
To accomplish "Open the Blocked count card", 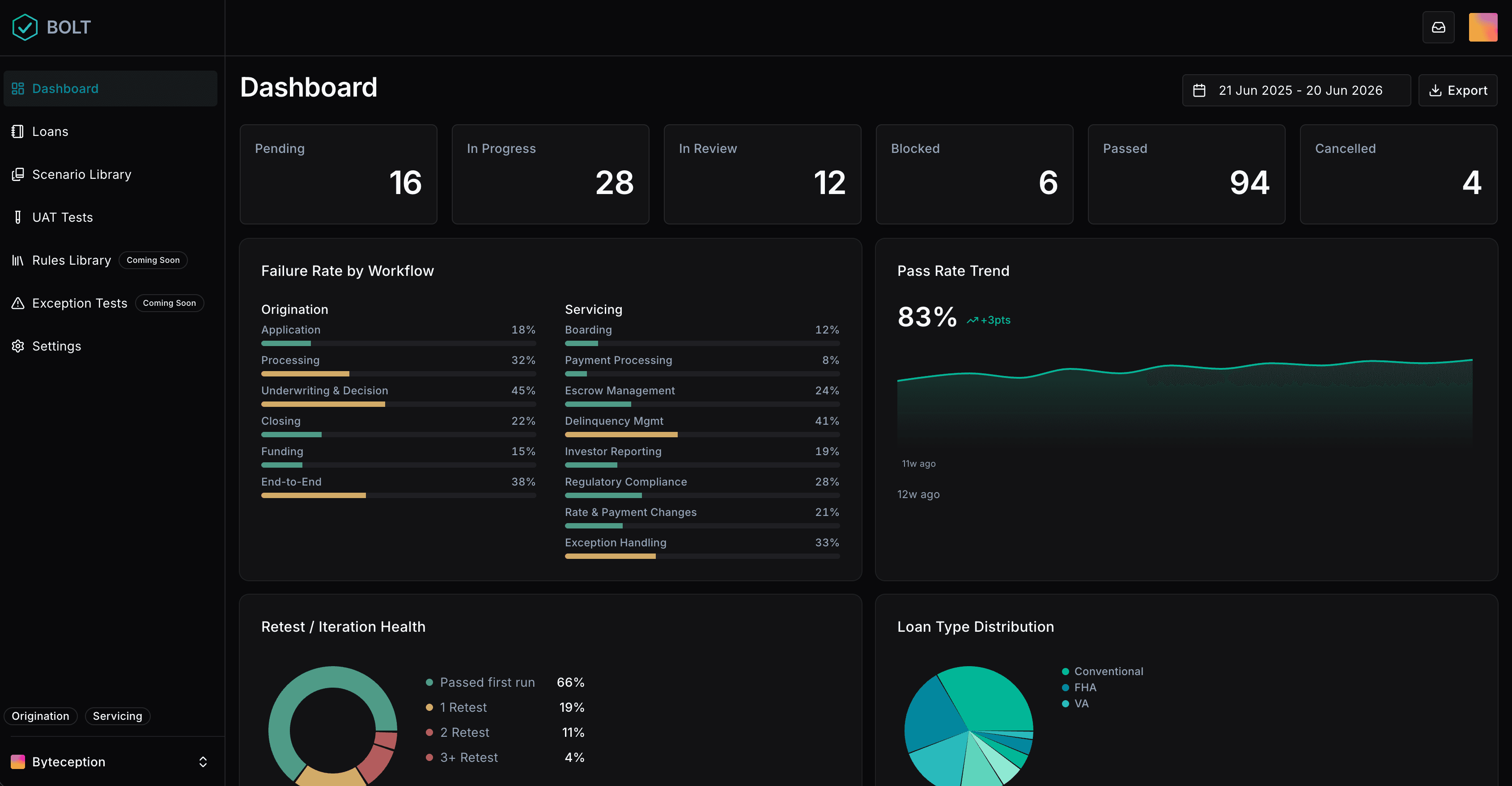I will [974, 174].
